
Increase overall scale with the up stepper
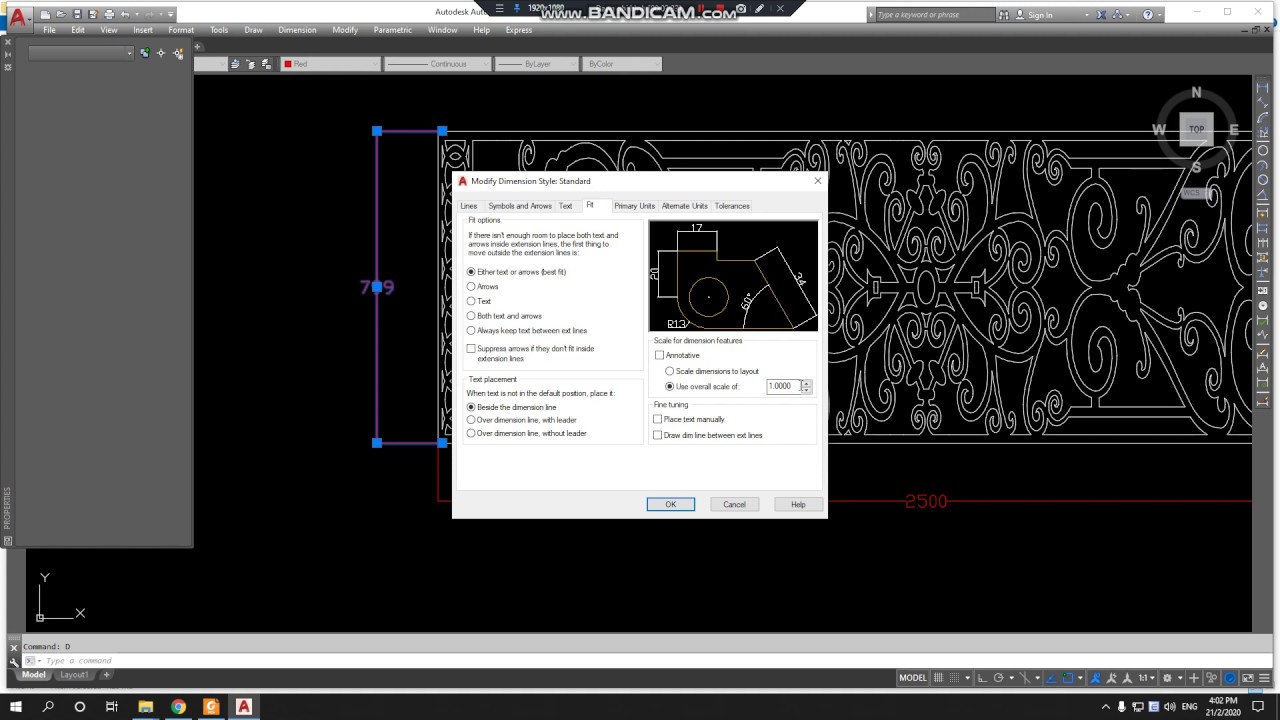[x=806, y=383]
